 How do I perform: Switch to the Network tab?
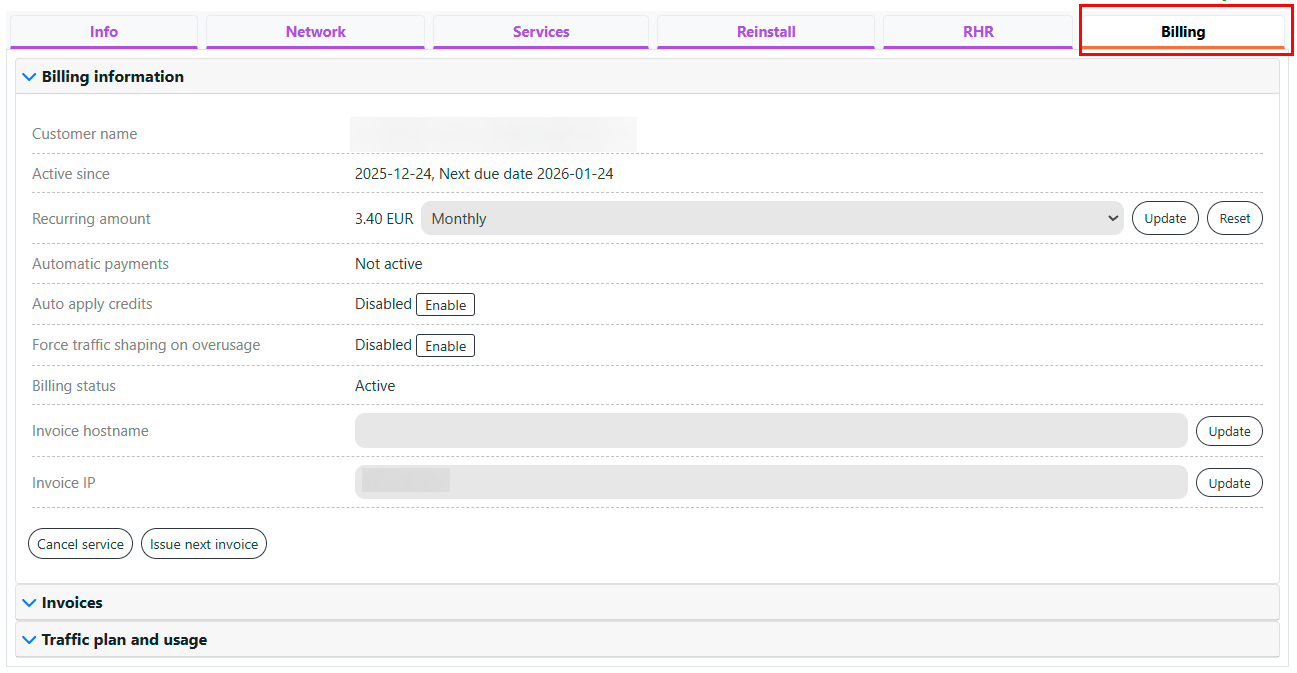click(x=315, y=32)
